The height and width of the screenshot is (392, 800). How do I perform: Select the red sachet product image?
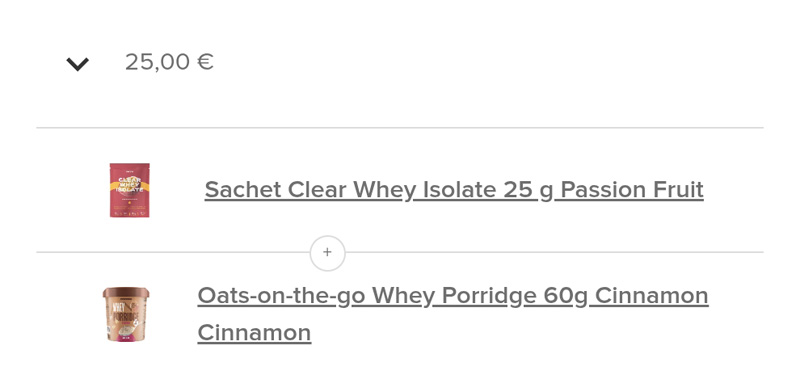(130, 190)
